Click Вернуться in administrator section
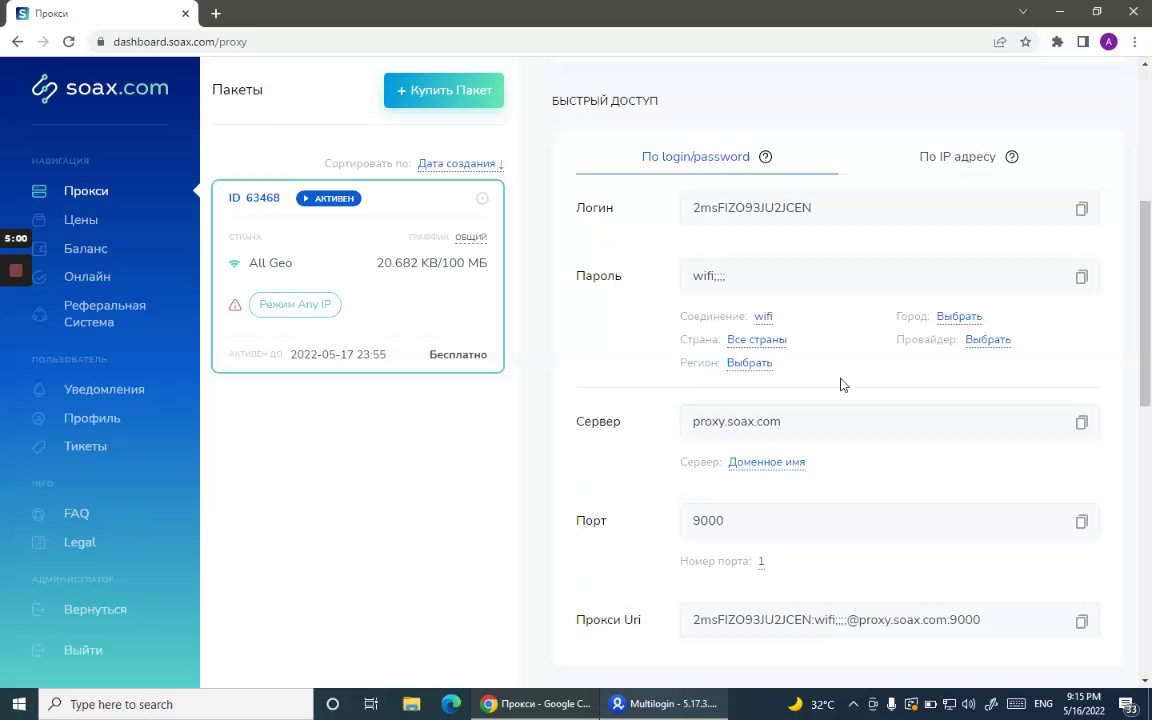 [95, 610]
